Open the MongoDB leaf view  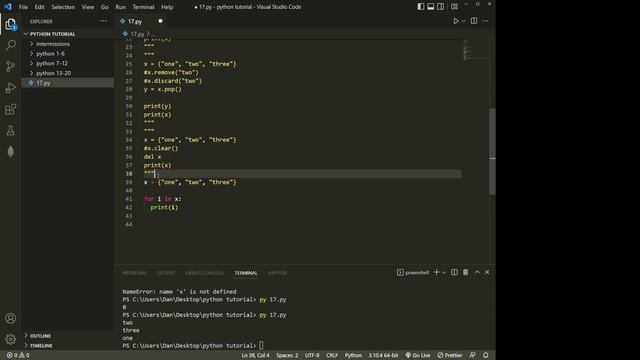point(11,152)
